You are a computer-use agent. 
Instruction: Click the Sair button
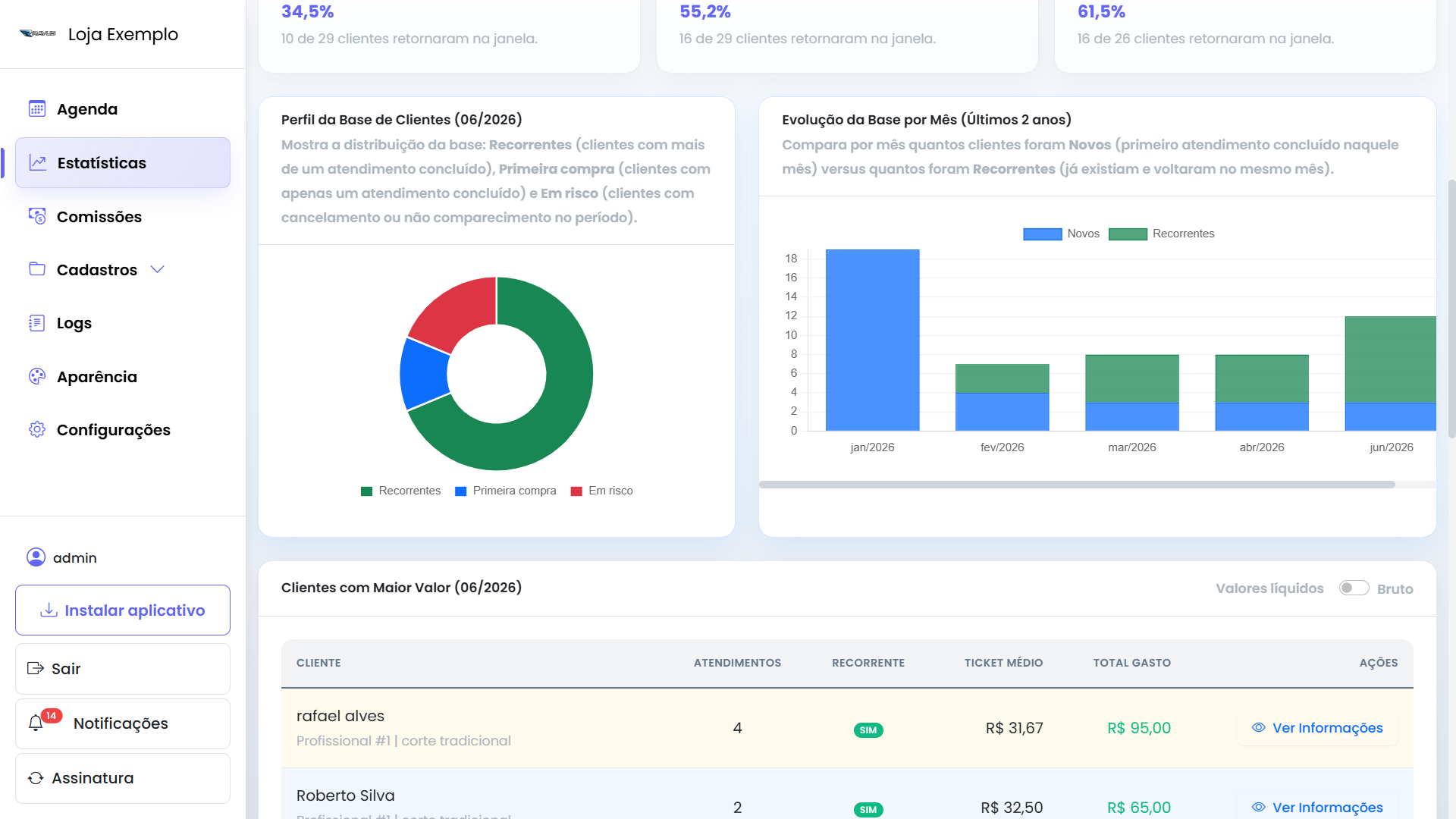(123, 668)
